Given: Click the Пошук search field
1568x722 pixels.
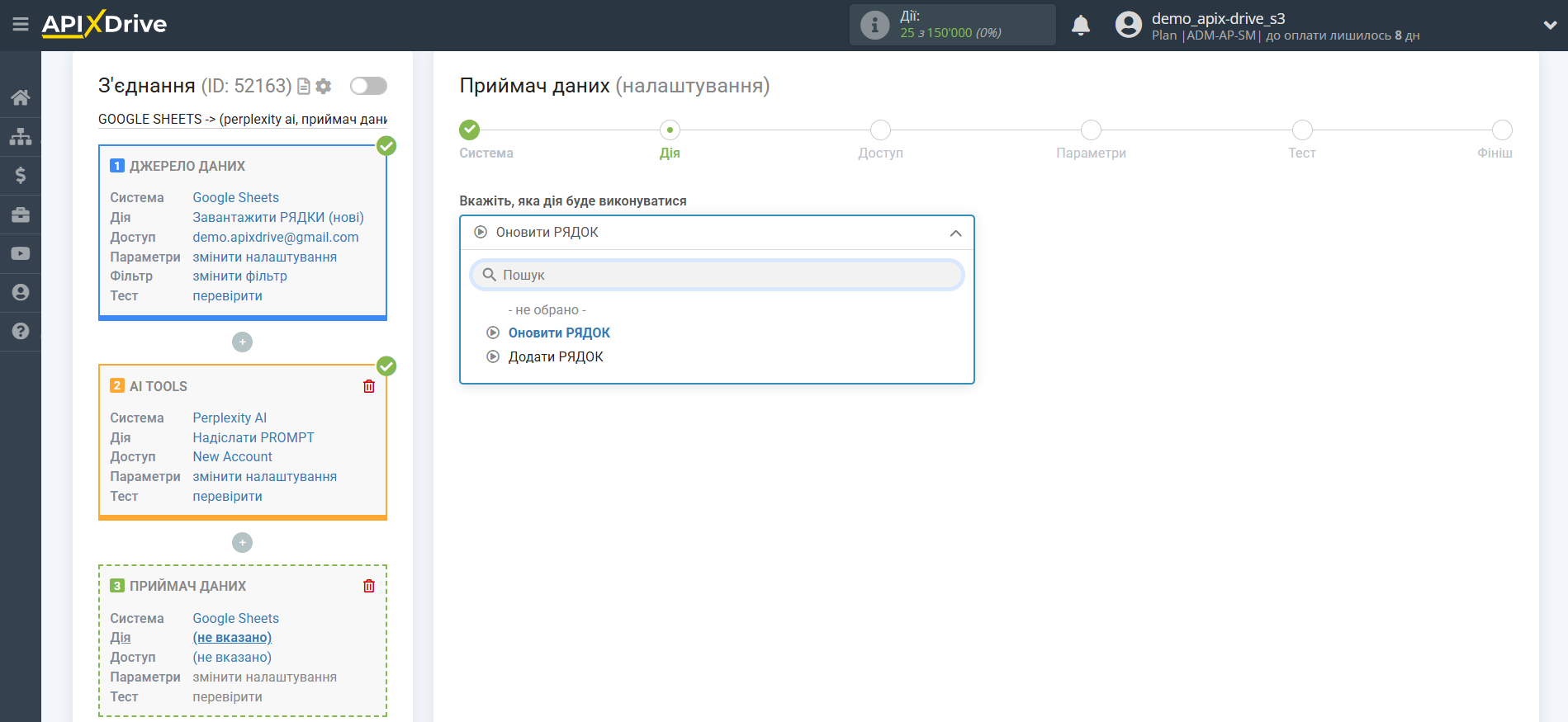Looking at the screenshot, I should (717, 275).
